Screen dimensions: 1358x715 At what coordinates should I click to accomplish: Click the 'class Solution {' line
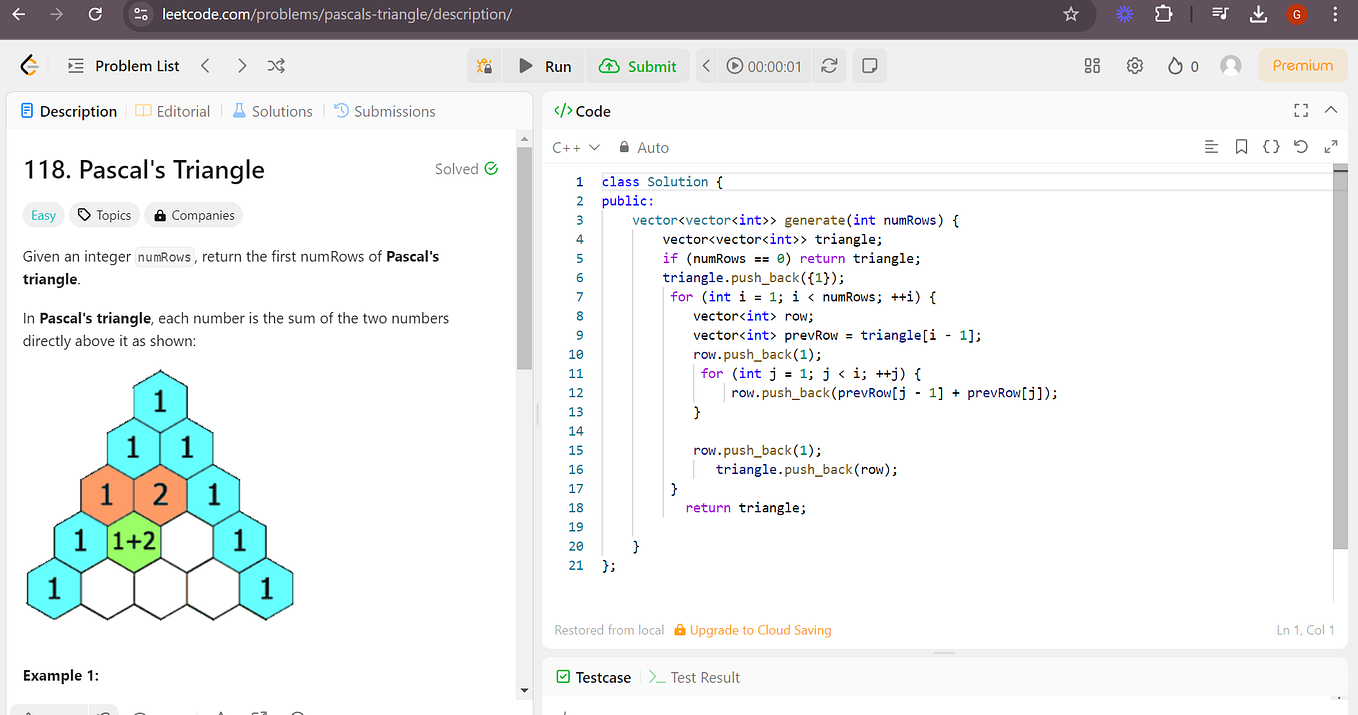tap(661, 182)
